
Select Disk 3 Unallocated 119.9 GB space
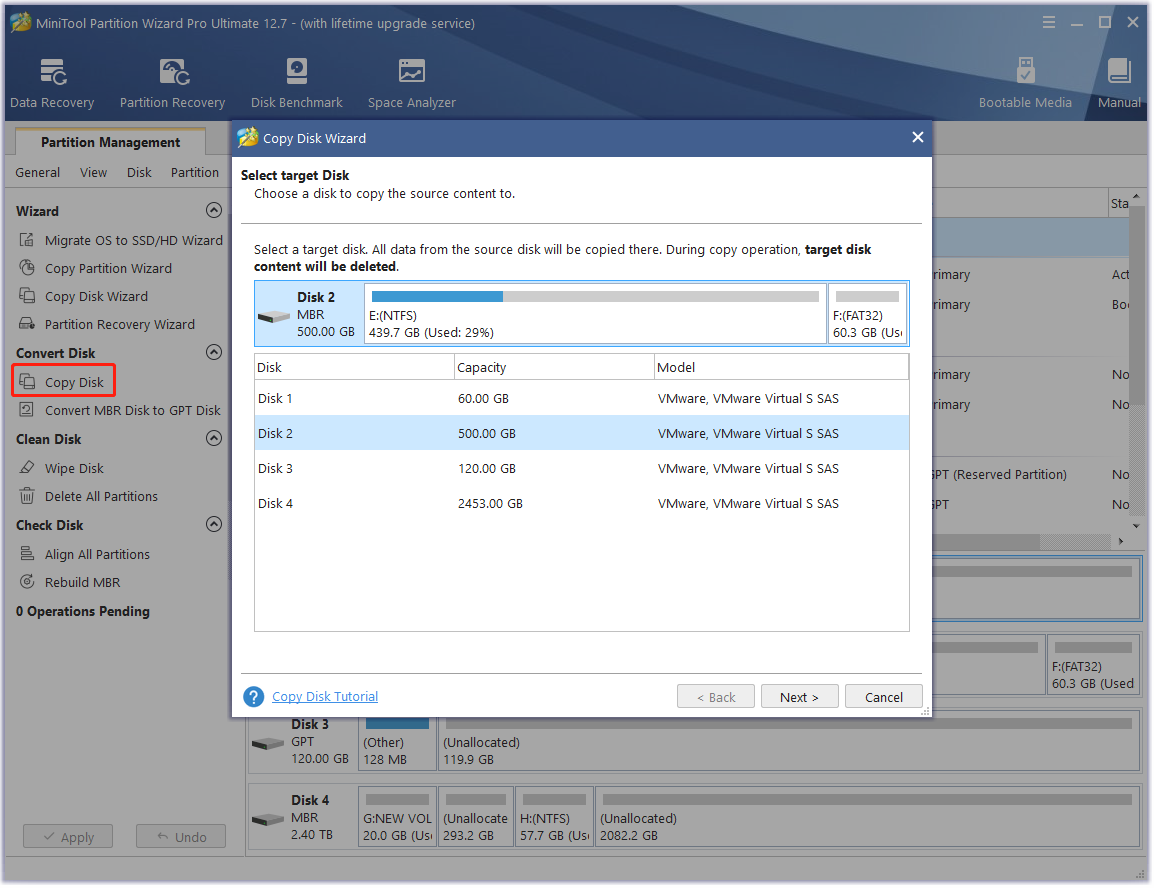click(x=789, y=742)
